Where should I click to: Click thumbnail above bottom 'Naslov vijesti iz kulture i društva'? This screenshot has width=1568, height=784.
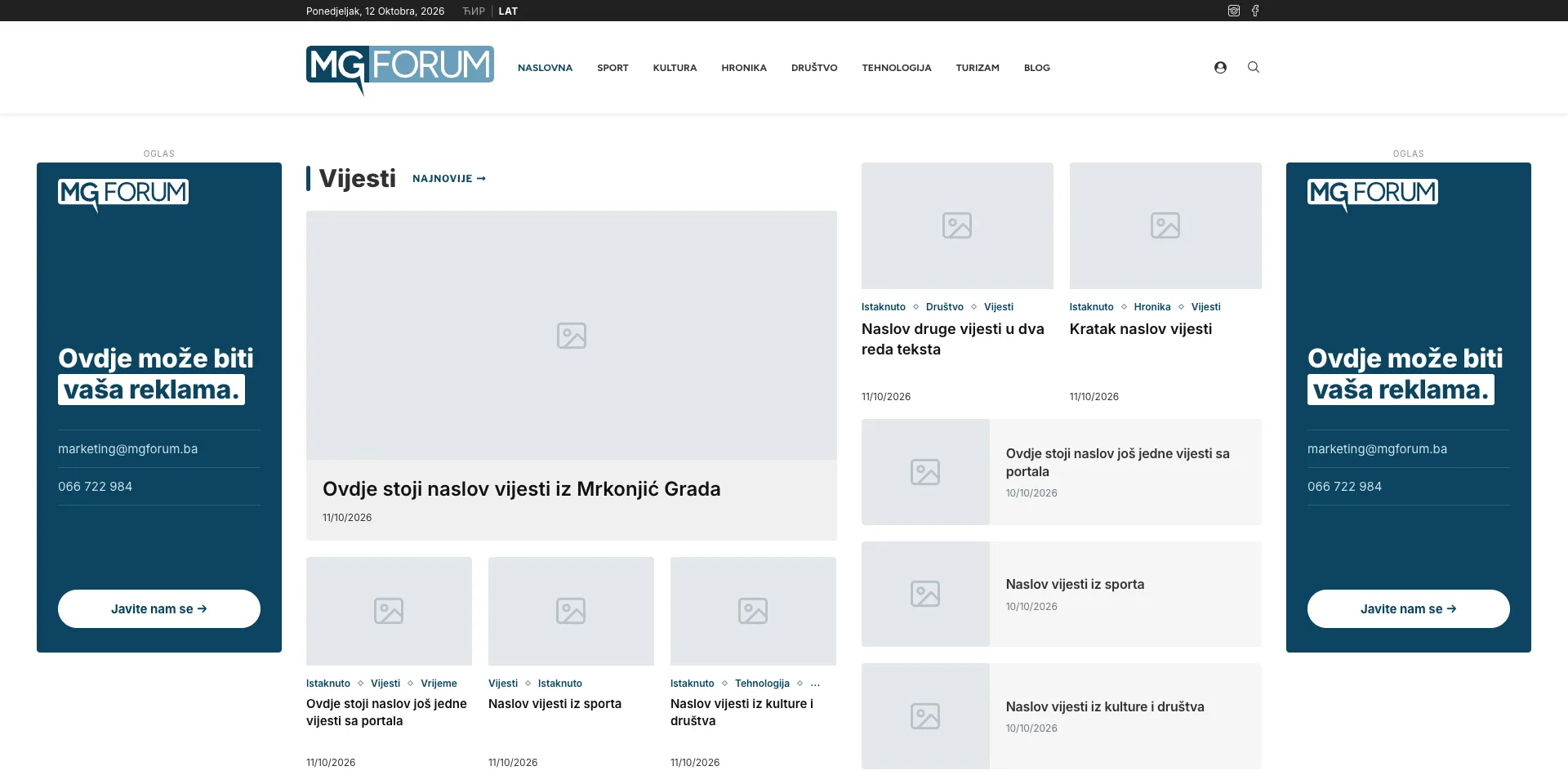point(753,611)
